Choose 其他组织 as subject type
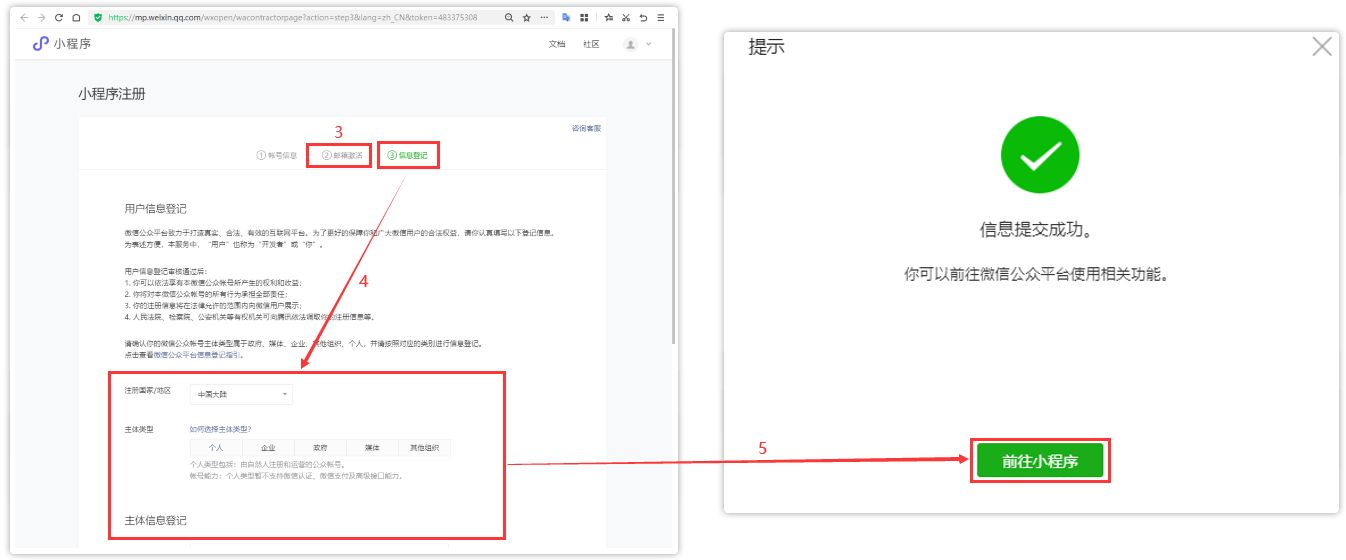 coord(424,448)
